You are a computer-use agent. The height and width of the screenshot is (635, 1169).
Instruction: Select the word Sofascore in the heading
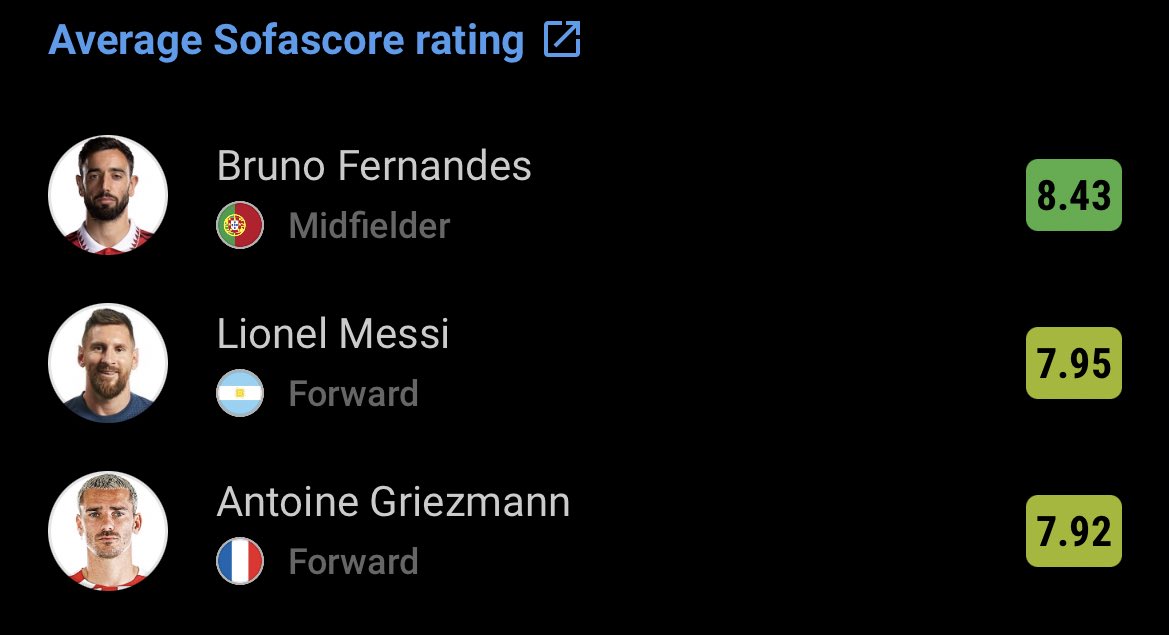309,40
